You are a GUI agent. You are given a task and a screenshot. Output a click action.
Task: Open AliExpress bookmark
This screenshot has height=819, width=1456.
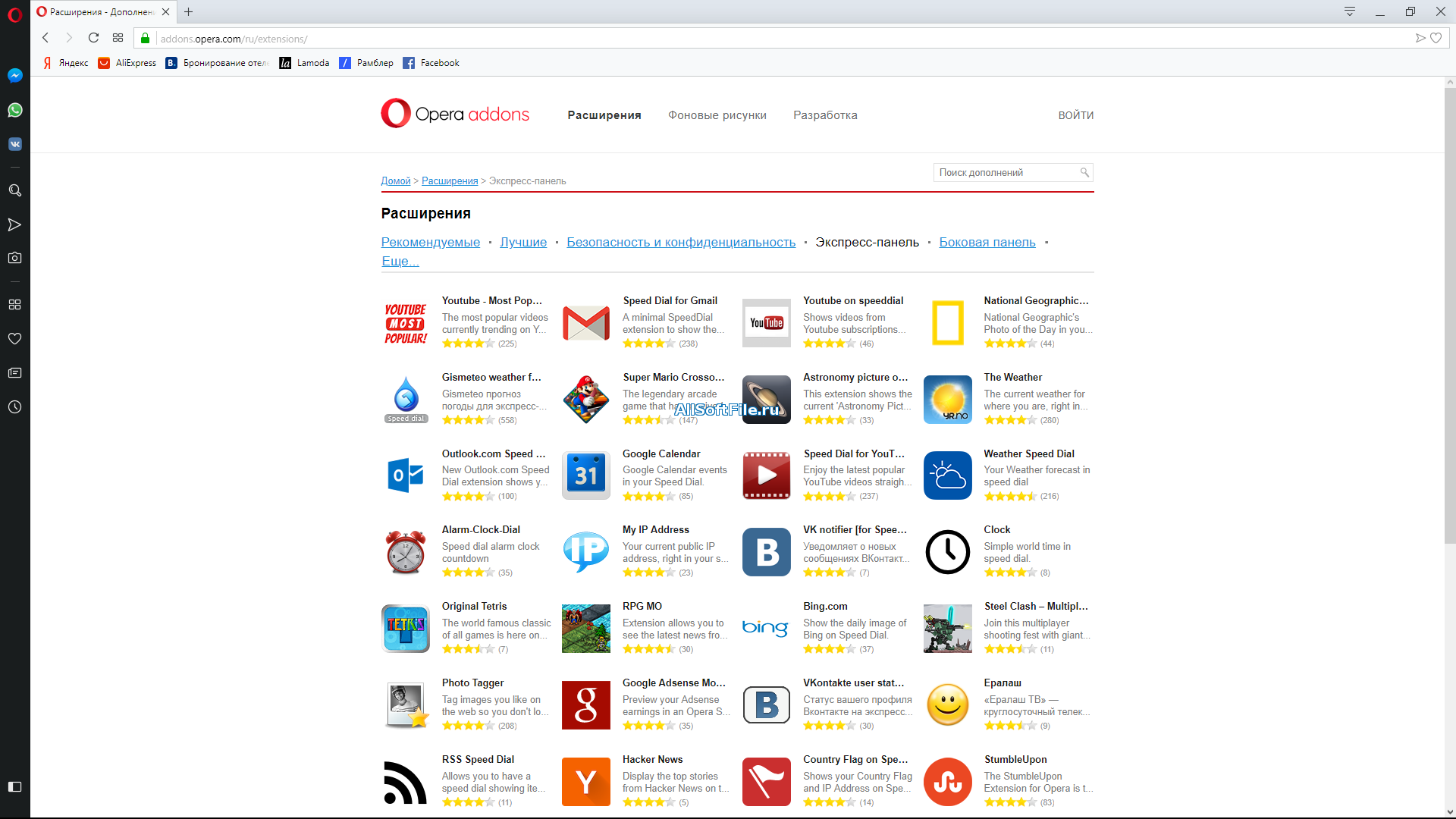point(127,63)
